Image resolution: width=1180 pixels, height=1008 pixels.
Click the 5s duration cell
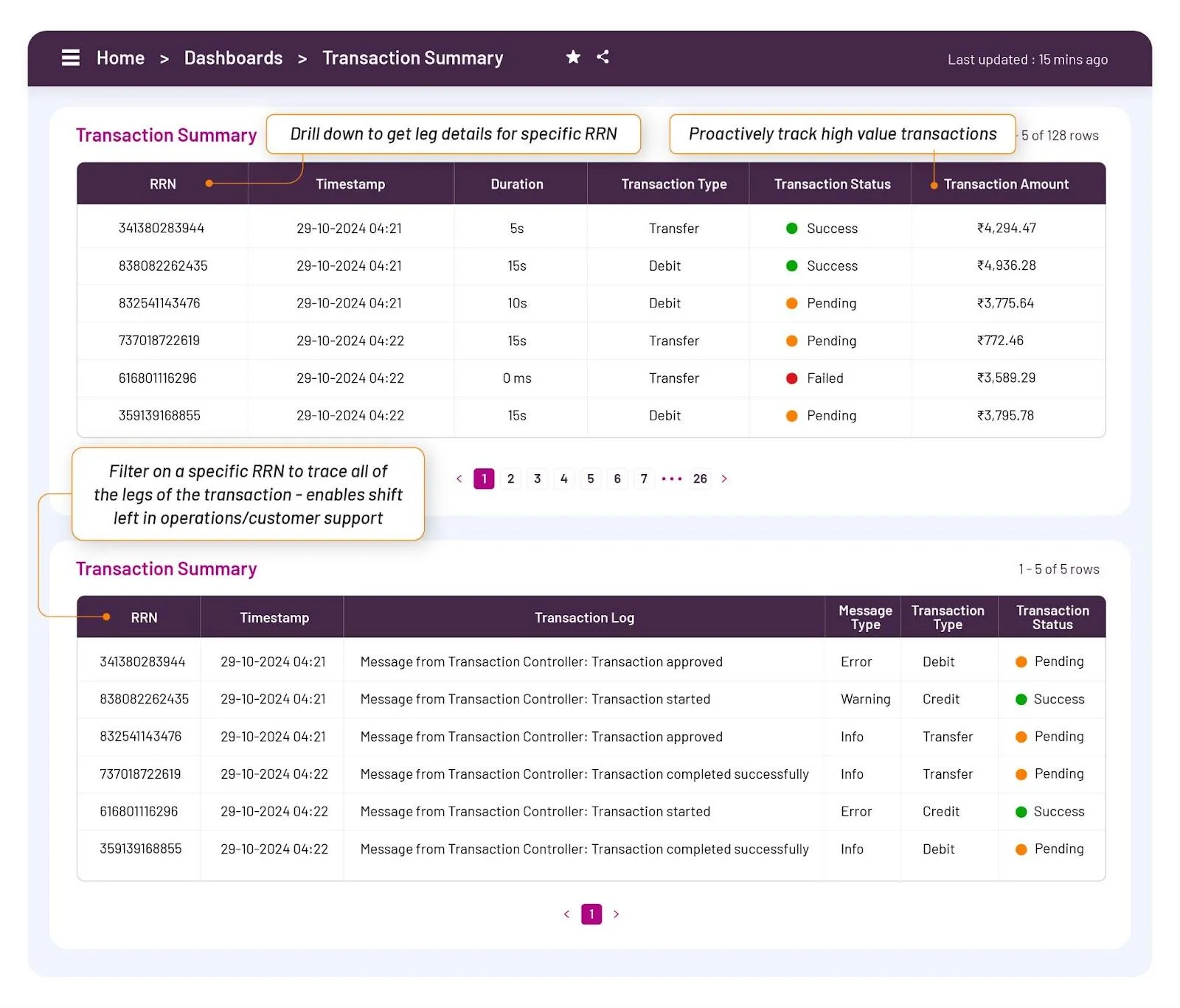tap(517, 229)
